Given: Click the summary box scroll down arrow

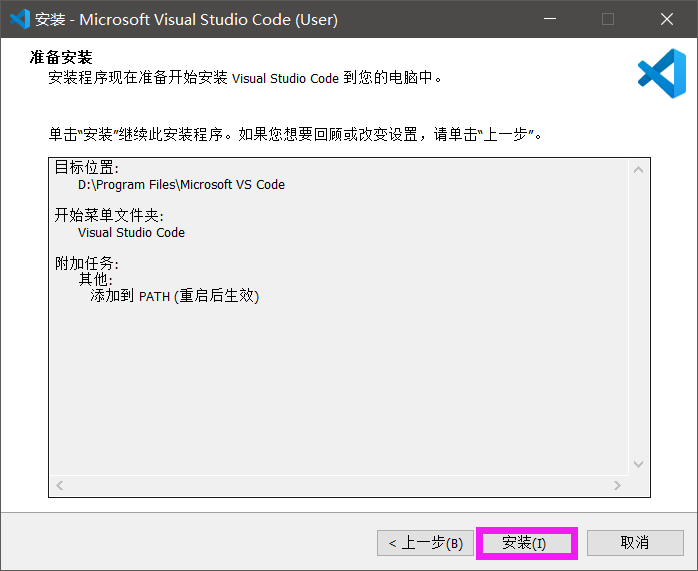Looking at the screenshot, I should point(638,464).
